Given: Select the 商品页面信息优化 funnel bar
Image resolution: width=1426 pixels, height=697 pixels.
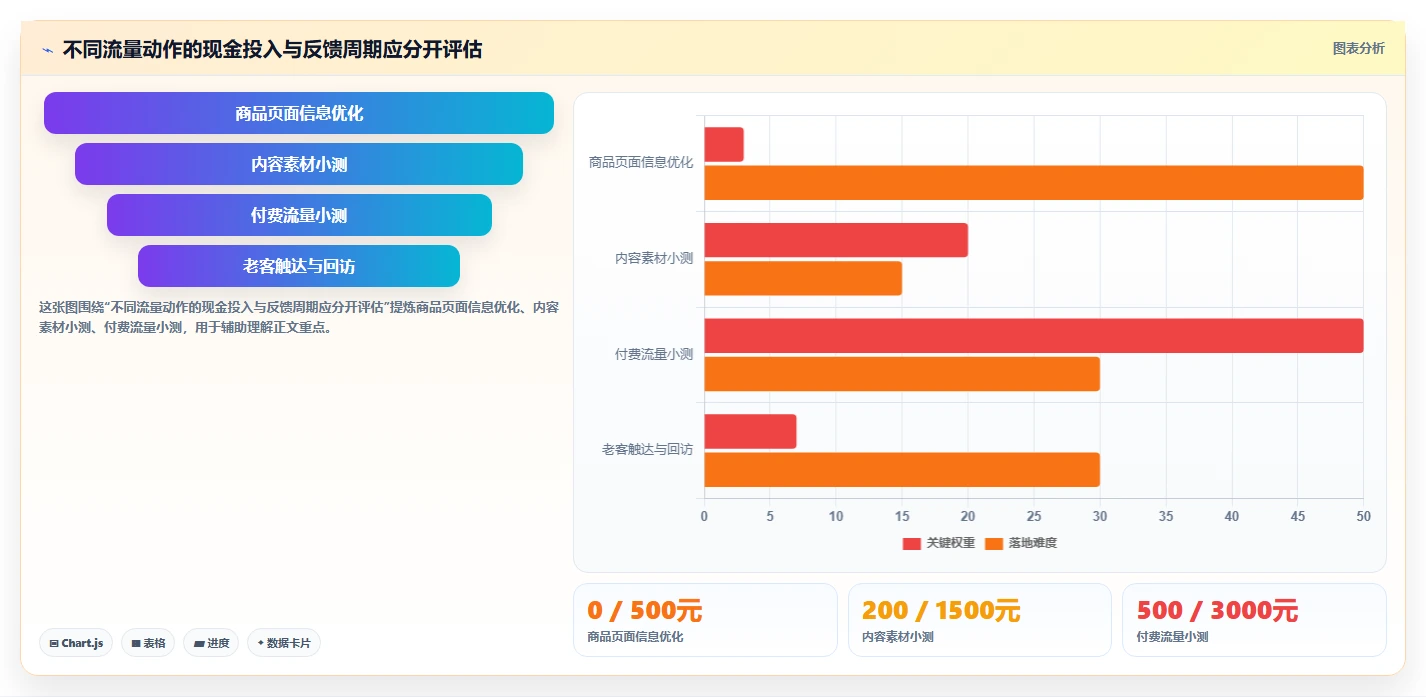Looking at the screenshot, I should [x=299, y=113].
